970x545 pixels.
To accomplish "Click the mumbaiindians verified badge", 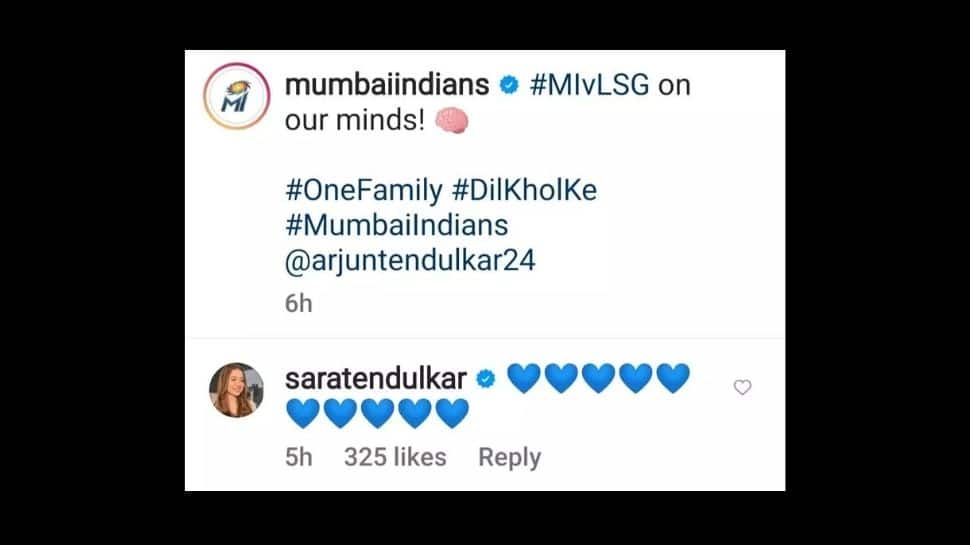I will pyautogui.click(x=509, y=85).
